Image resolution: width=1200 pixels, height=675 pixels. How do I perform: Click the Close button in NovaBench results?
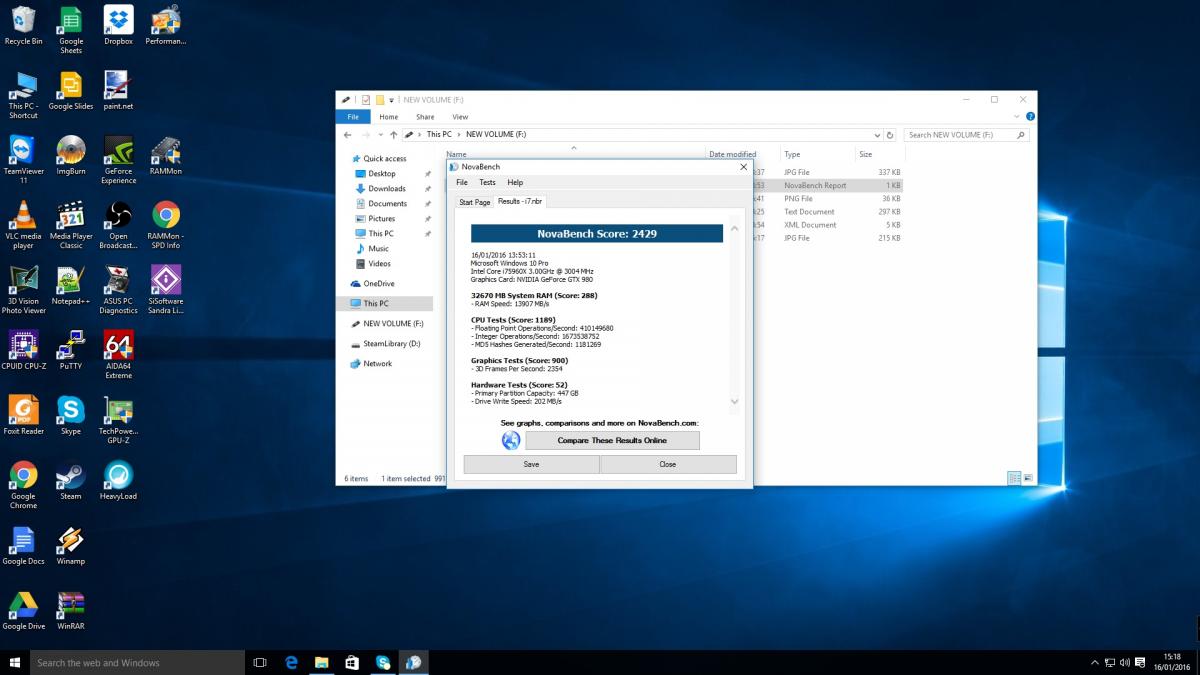pos(668,464)
